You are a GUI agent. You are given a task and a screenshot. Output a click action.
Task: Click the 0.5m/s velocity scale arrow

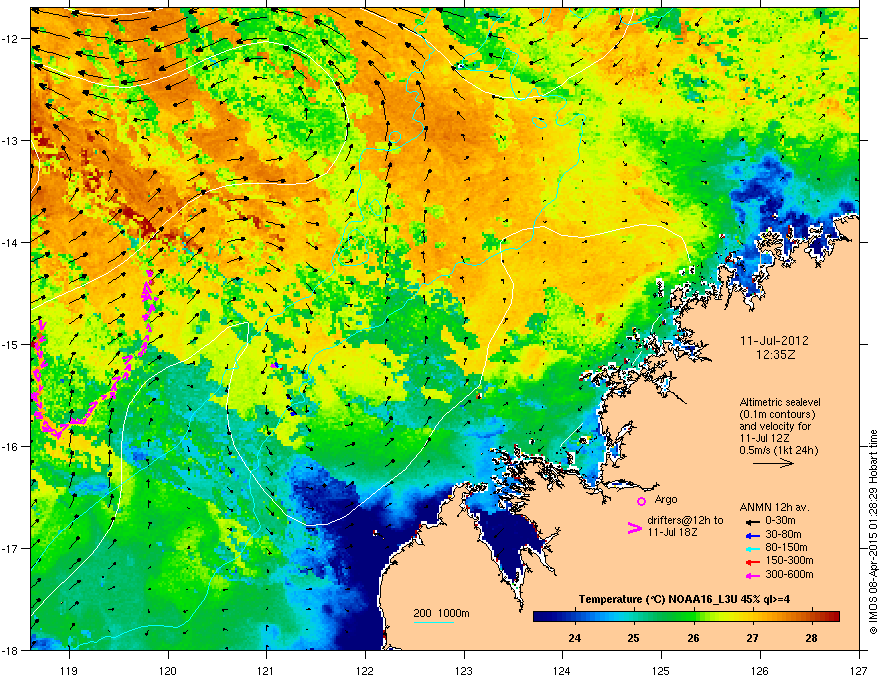coord(773,463)
